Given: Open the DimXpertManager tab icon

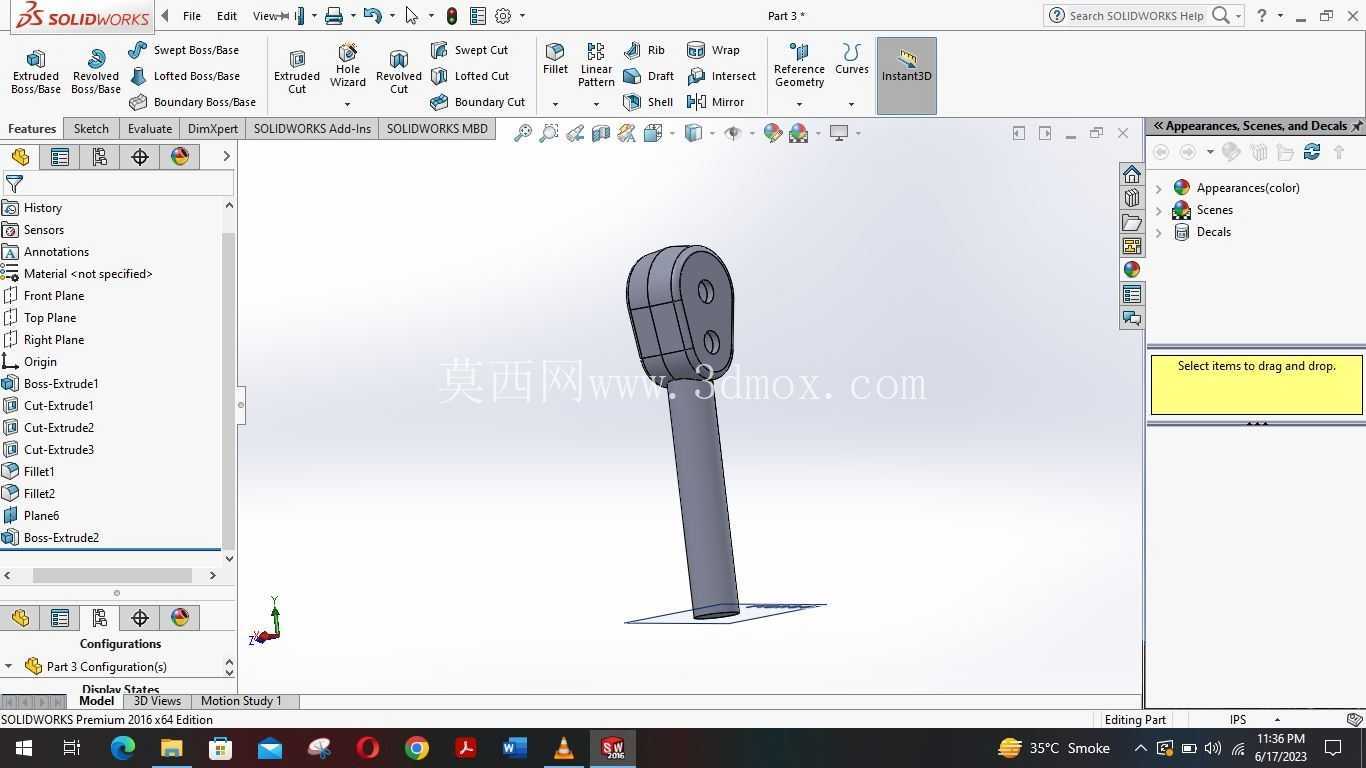Looking at the screenshot, I should 140,157.
